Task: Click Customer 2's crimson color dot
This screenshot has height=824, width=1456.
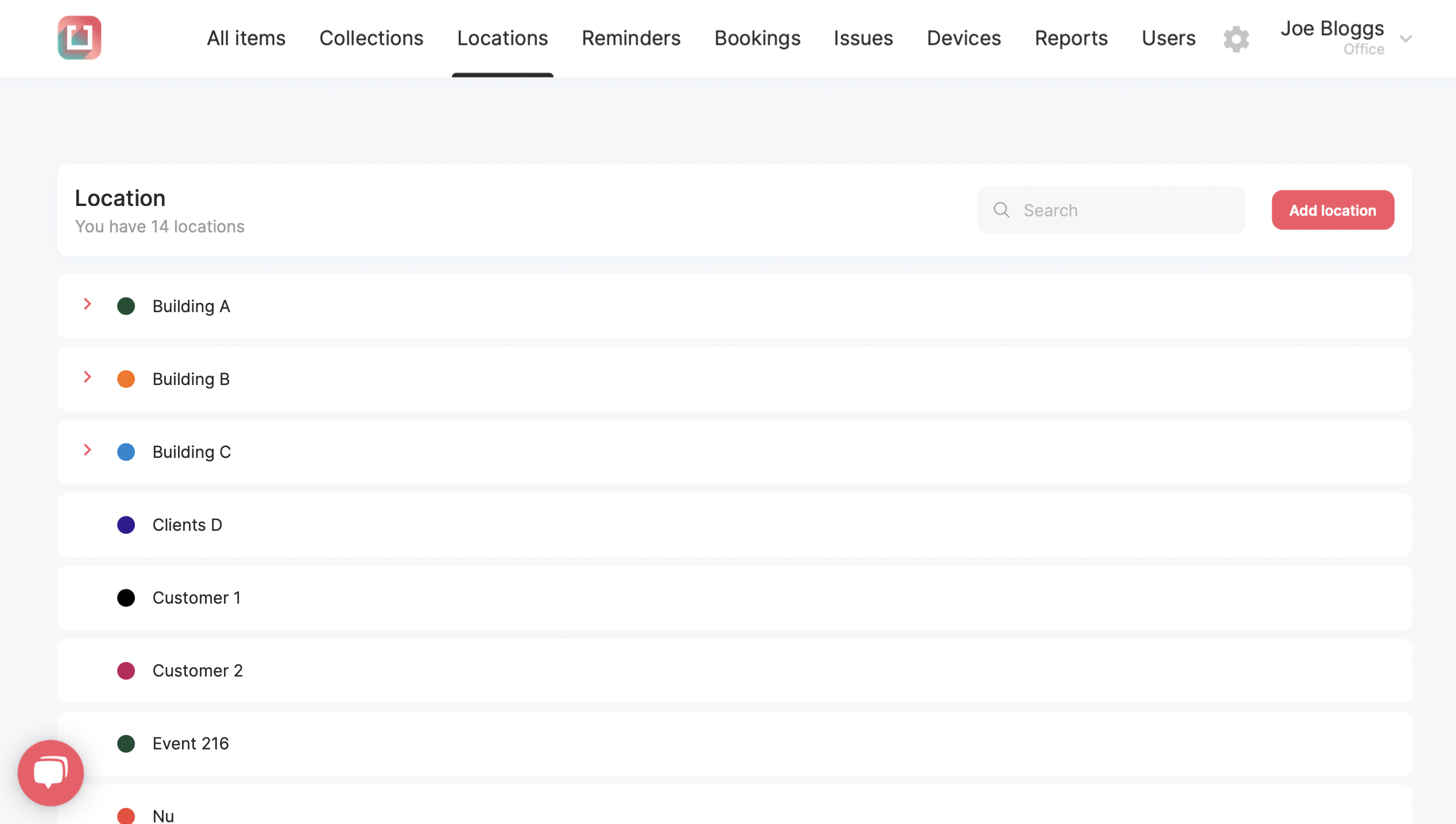Action: tap(126, 670)
